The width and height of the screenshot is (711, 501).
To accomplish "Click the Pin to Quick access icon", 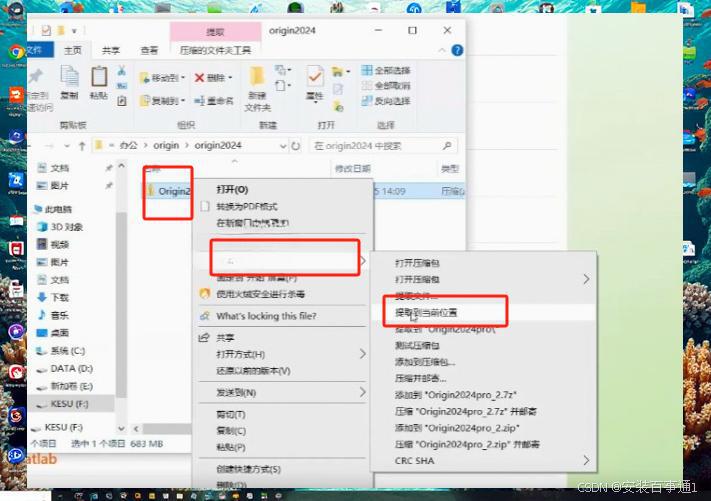I will click(x=35, y=77).
